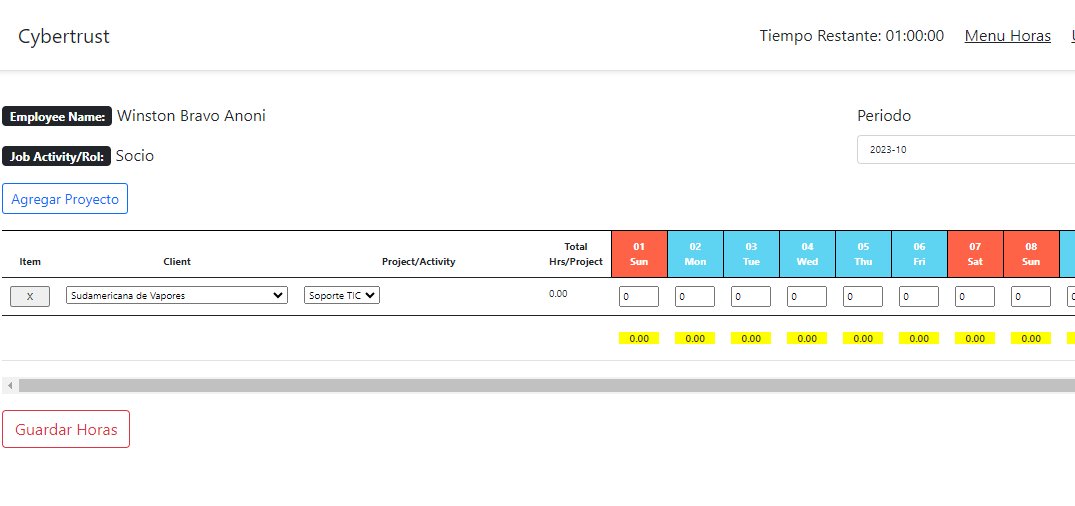Select the hours field for 02 Mon

pyautogui.click(x=695, y=297)
